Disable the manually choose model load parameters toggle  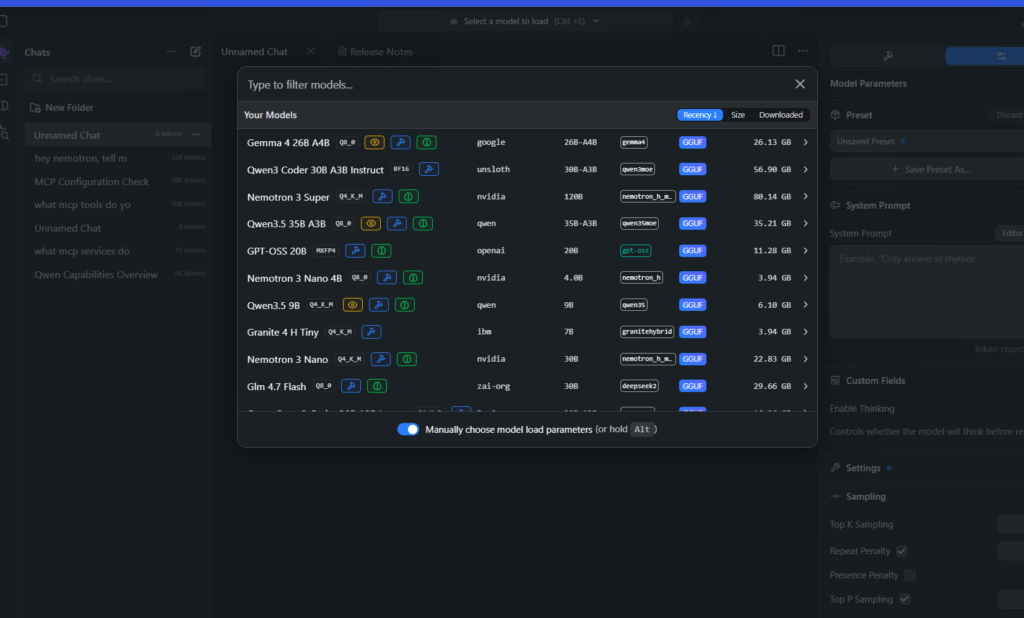[x=407, y=427]
